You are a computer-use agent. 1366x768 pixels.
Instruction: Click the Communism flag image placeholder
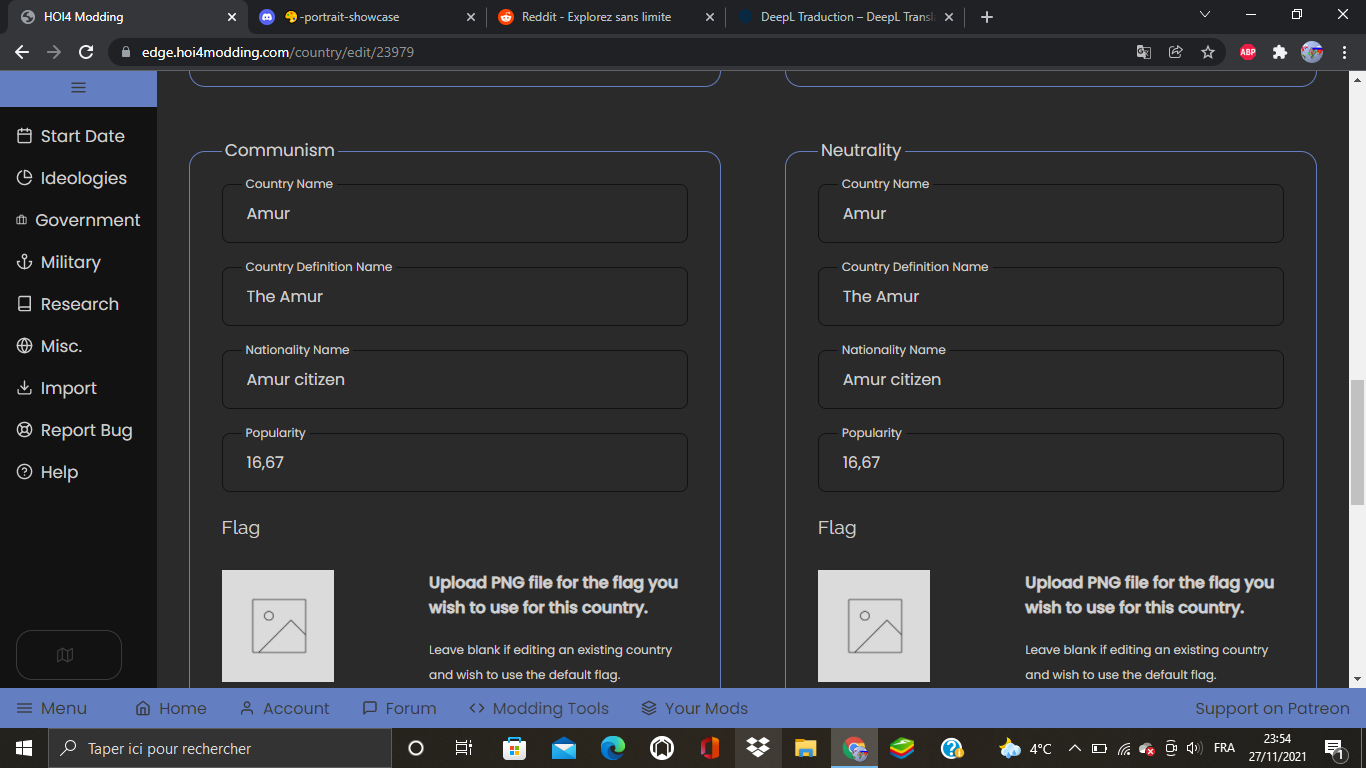coord(278,626)
